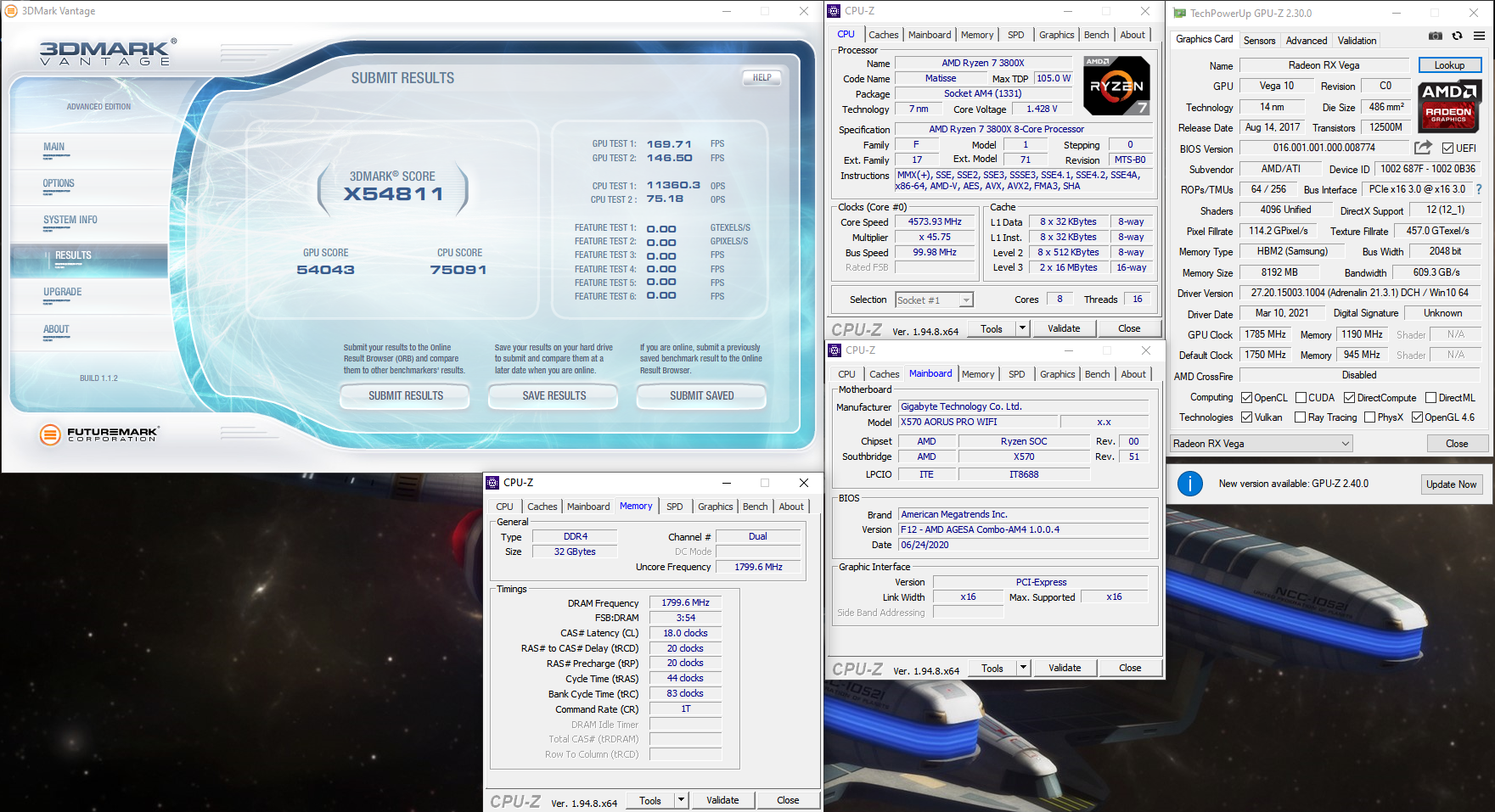The width and height of the screenshot is (1495, 812).
Task: Toggle the CUDA checkbox
Action: coord(1301,398)
